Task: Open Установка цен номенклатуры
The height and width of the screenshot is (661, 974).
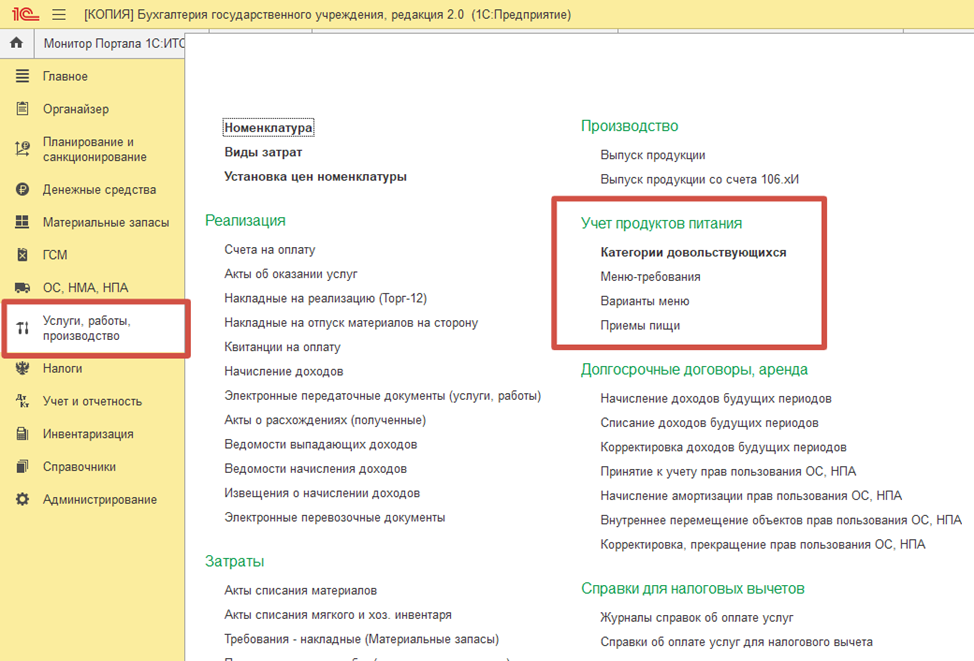Action: coord(316,176)
